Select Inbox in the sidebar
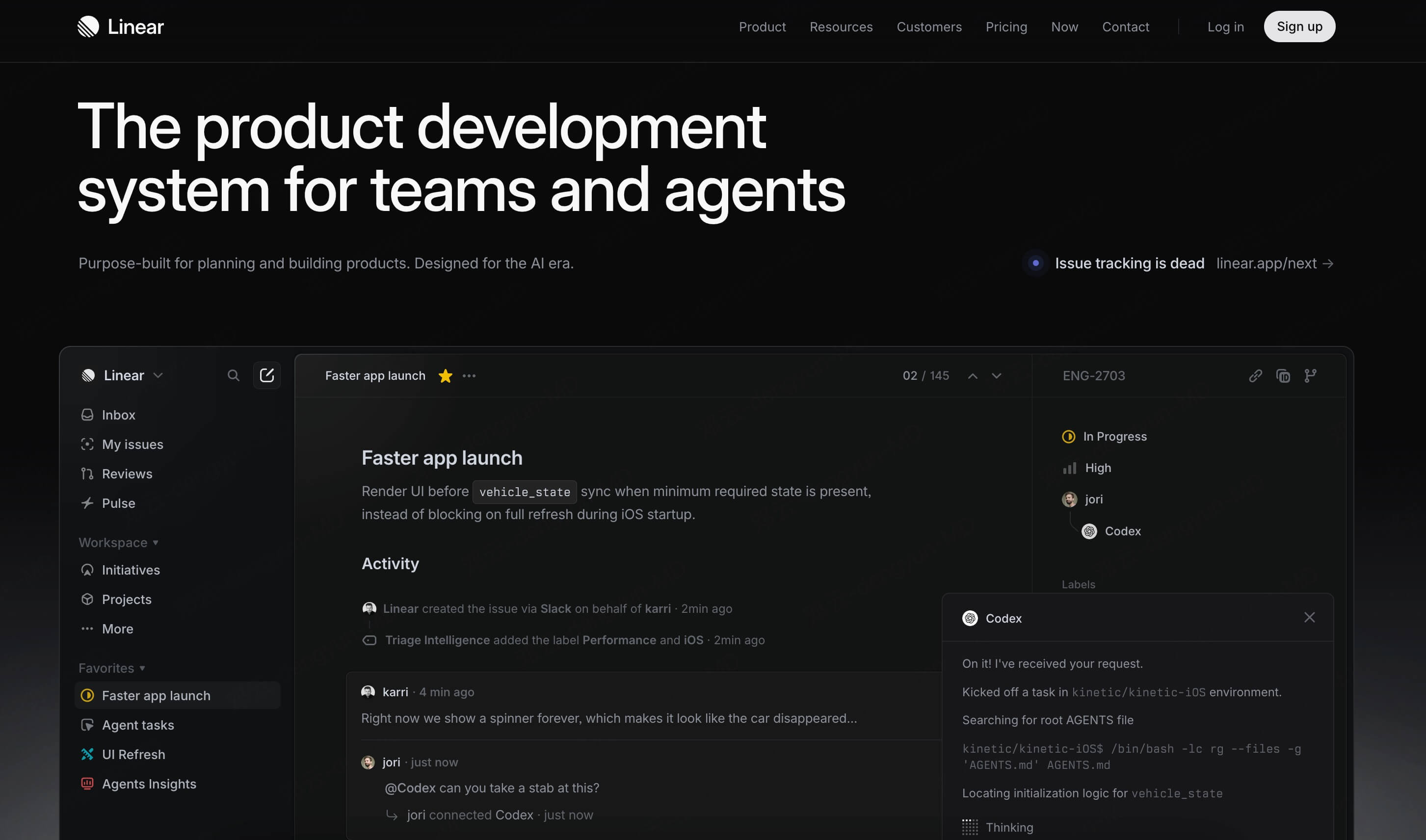1426x840 pixels. pyautogui.click(x=177, y=415)
